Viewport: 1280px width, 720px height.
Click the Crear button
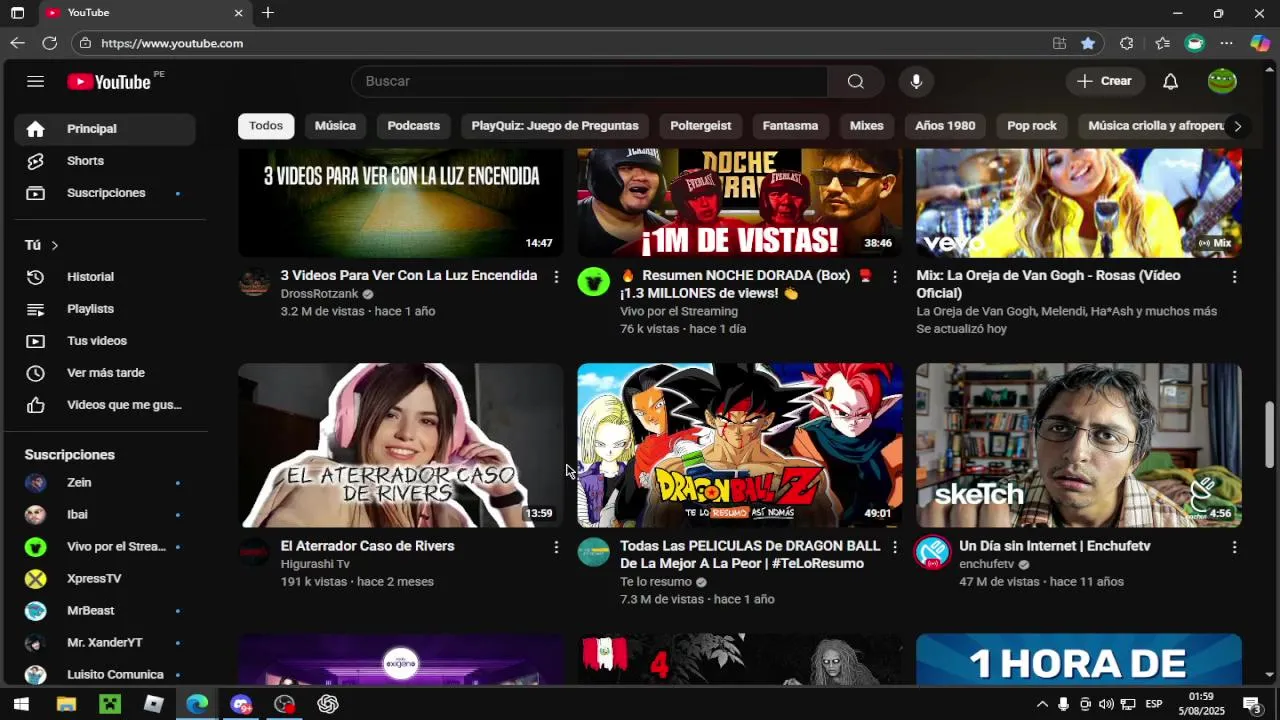click(x=1105, y=81)
